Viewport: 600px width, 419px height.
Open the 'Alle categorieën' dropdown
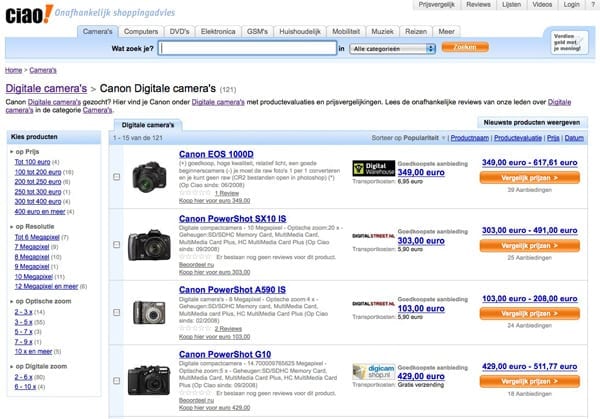click(392, 49)
